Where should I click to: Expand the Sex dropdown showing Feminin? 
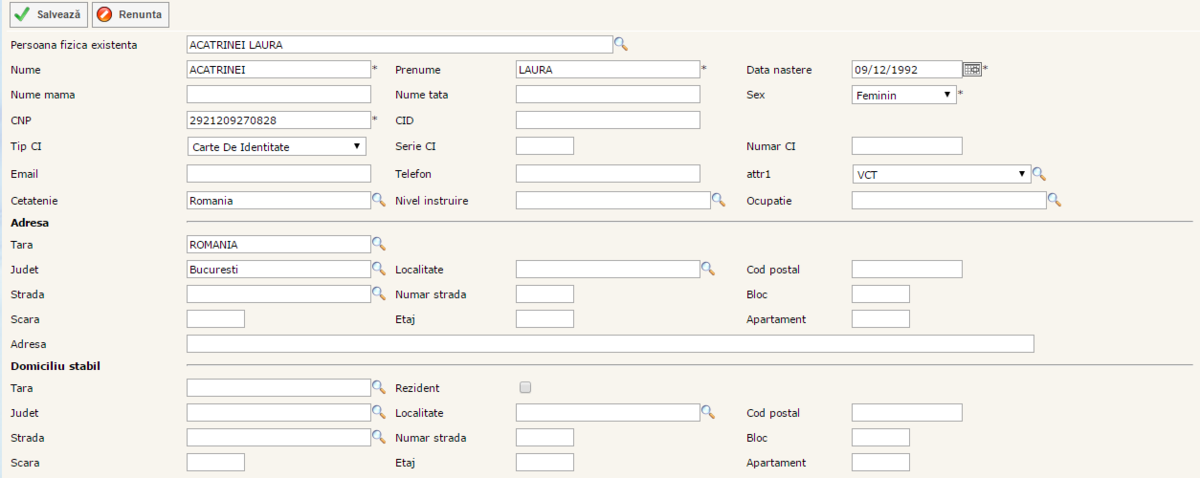(904, 95)
